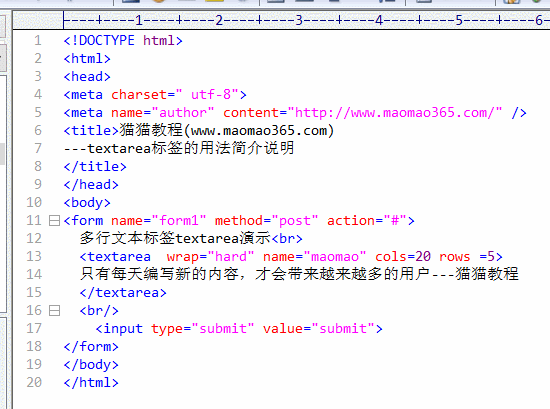Click the "post" method value
The width and height of the screenshot is (550, 409).
(295, 221)
